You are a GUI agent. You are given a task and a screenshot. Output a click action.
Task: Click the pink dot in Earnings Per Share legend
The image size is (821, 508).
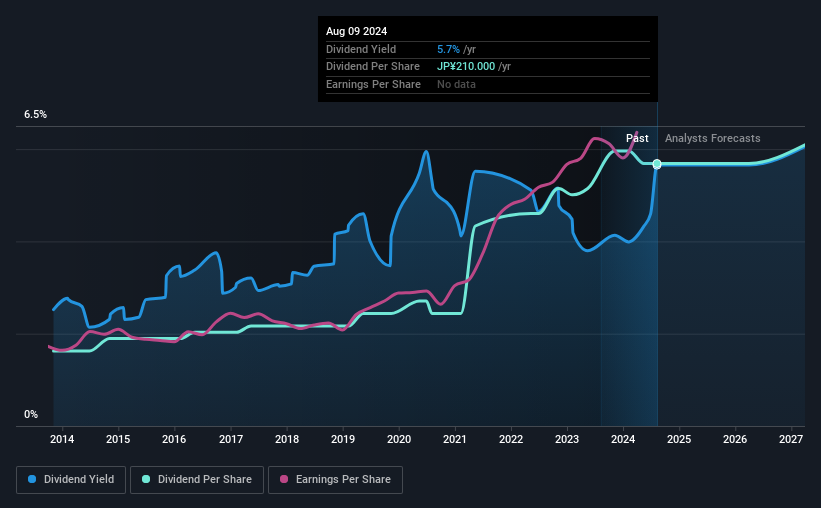284,480
